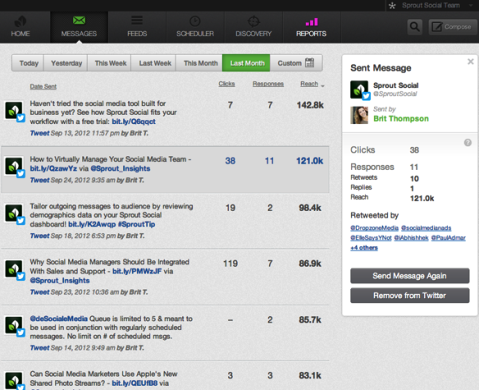Open the Home leaf icon tab
Viewport: 479px width, 390px height.
click(20, 22)
